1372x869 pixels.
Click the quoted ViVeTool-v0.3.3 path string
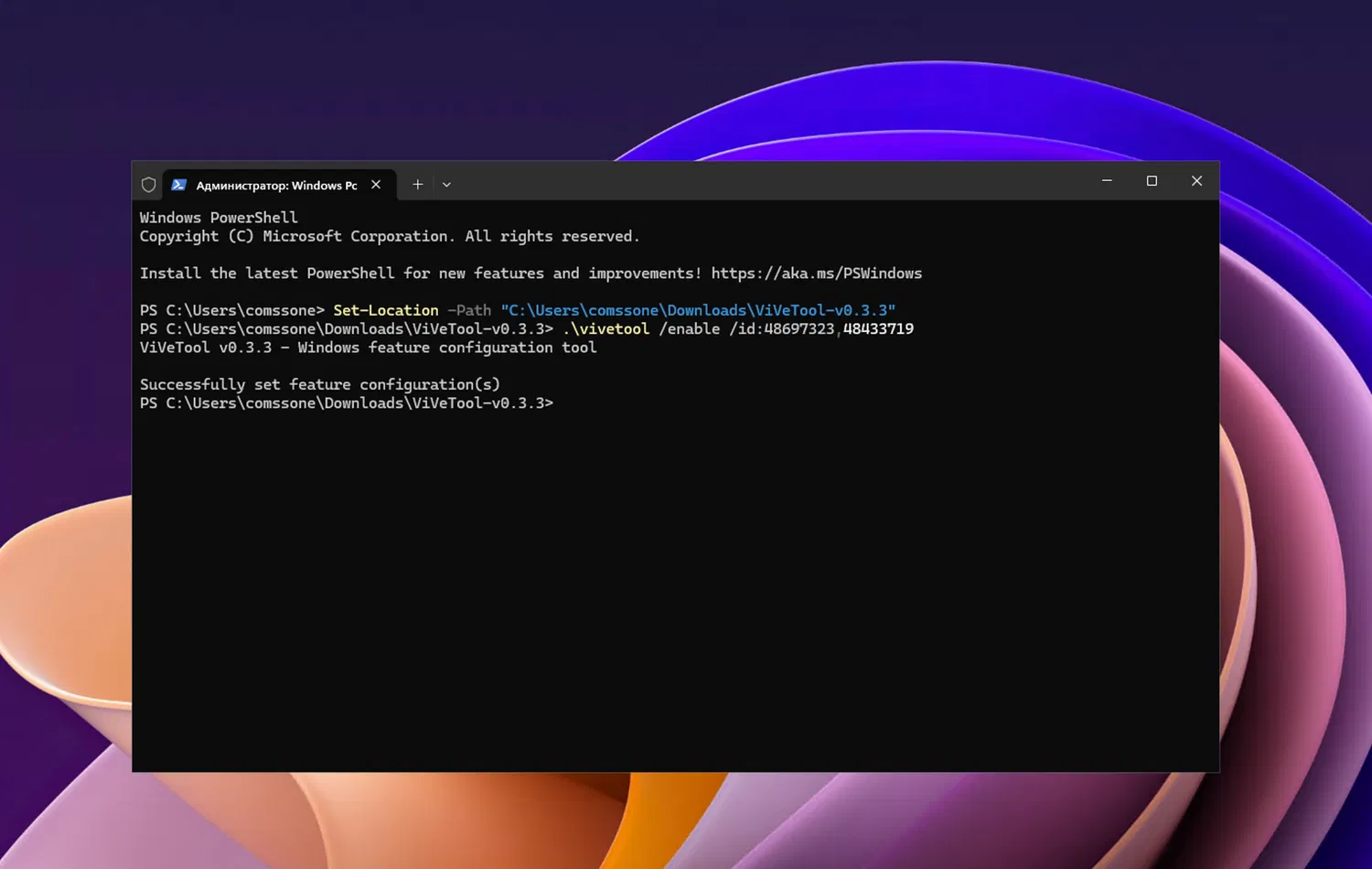tap(698, 310)
